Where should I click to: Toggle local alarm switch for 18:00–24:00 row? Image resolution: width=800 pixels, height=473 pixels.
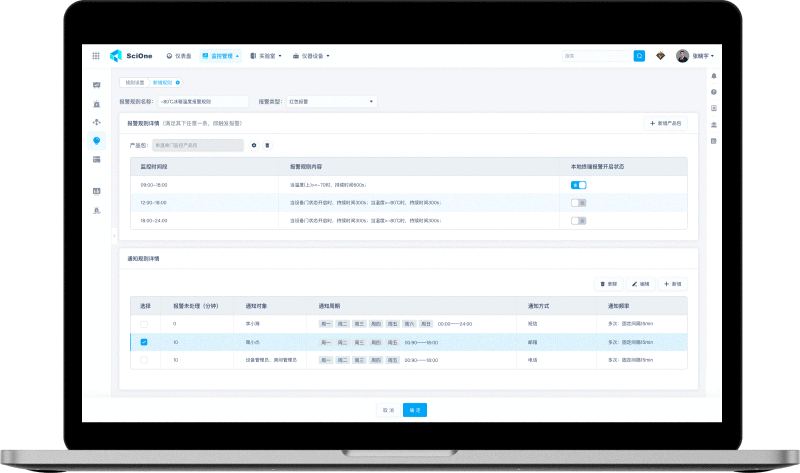(x=579, y=220)
